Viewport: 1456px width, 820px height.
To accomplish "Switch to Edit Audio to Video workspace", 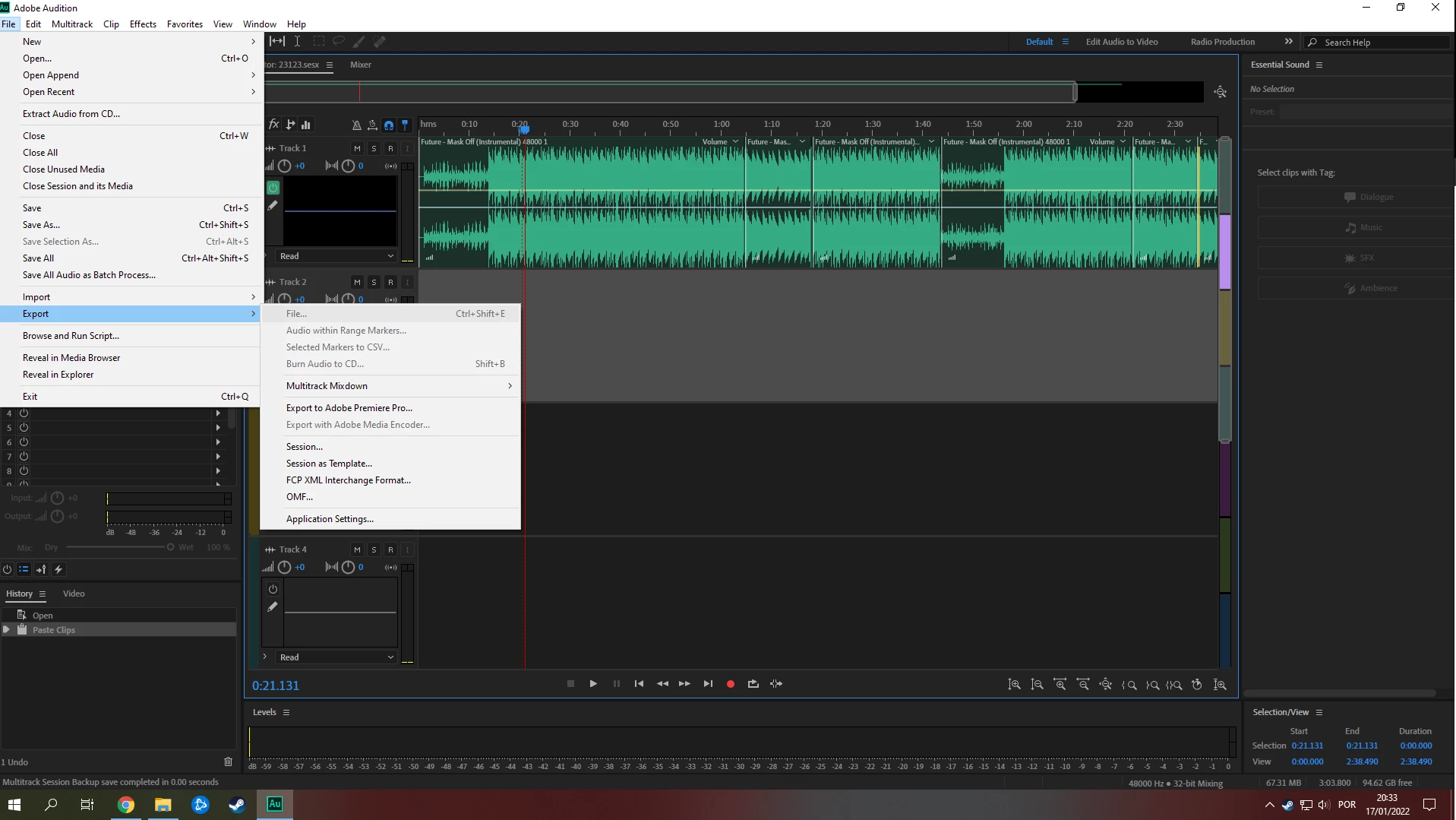I will click(1122, 42).
